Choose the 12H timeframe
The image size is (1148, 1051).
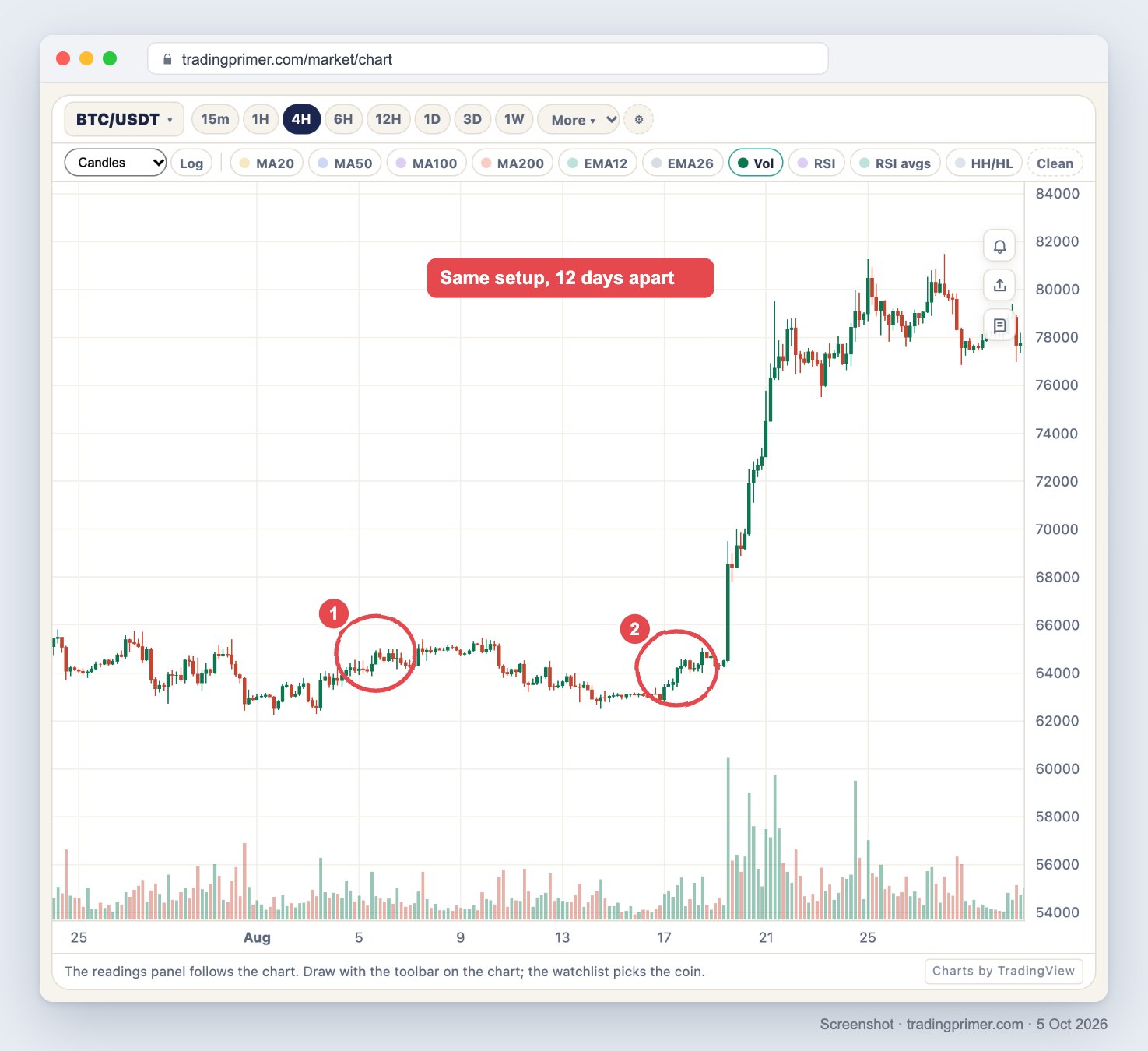click(x=388, y=119)
